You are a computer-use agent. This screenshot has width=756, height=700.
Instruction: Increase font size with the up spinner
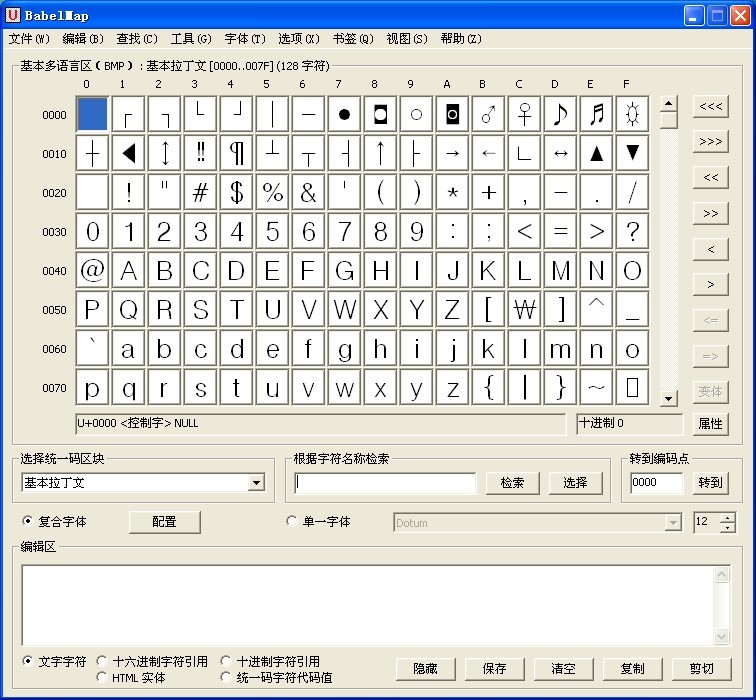[727, 517]
